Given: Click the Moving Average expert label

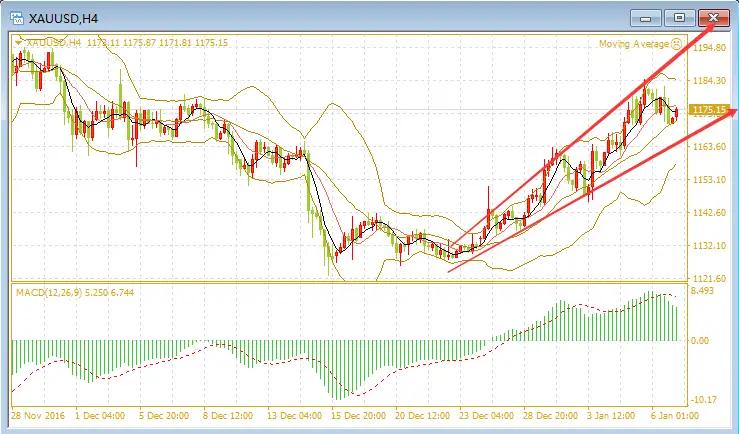Looking at the screenshot, I should coord(633,44).
